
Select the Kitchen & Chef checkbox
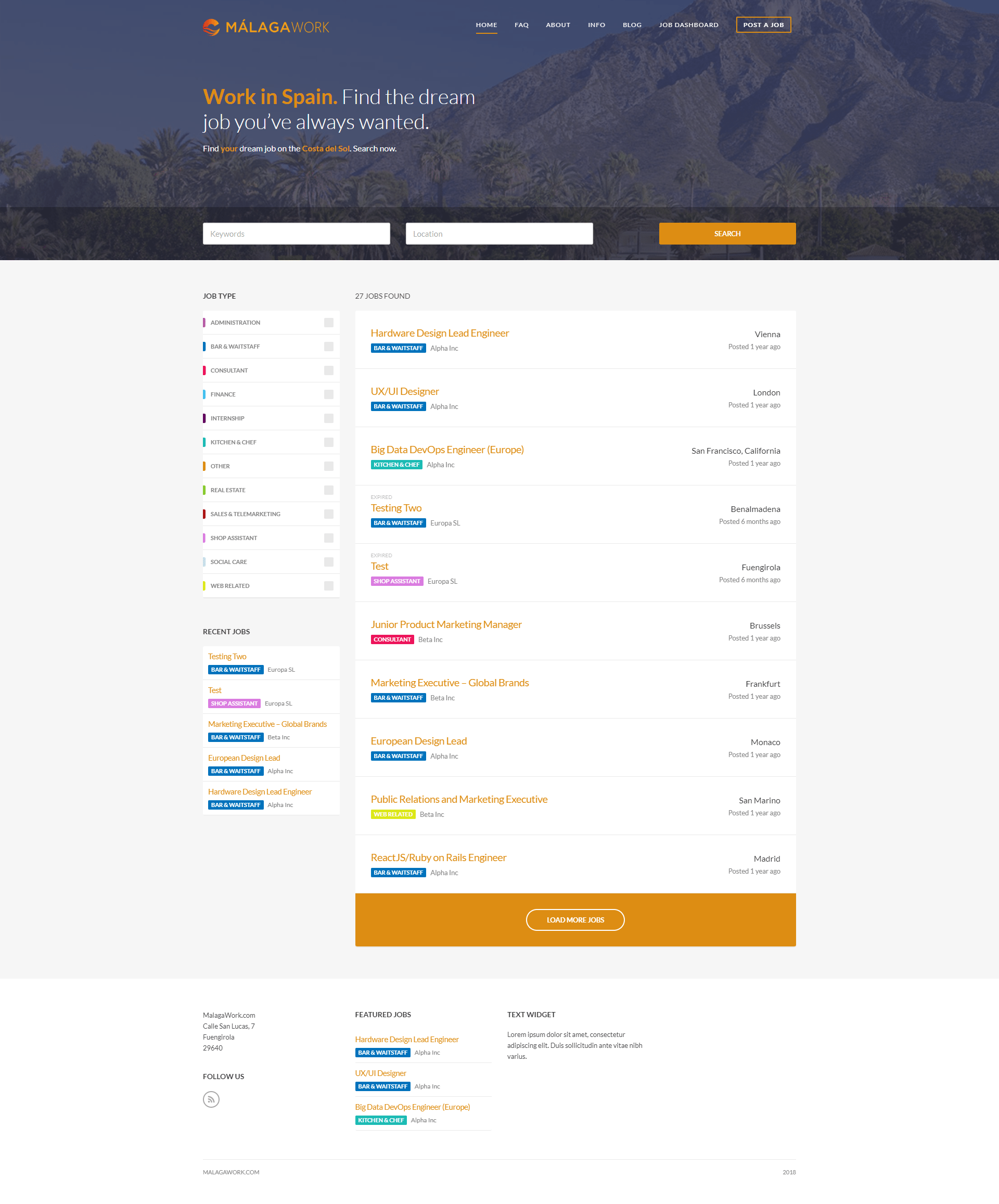[x=329, y=442]
